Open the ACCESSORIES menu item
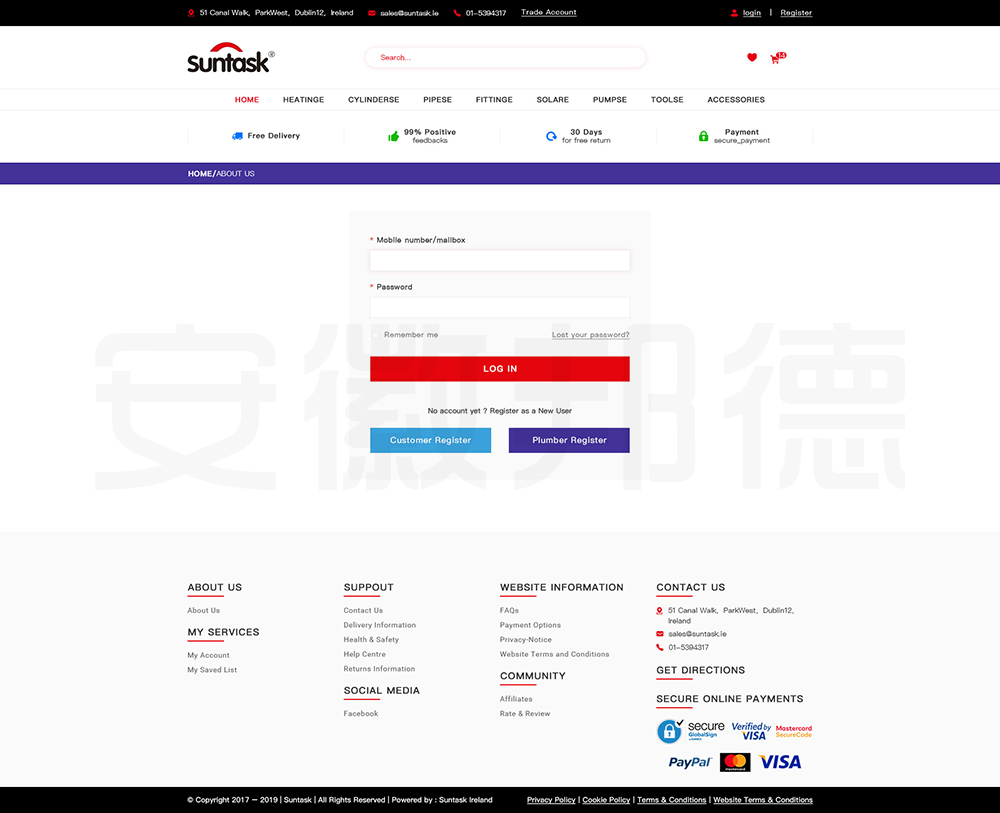 coord(736,100)
